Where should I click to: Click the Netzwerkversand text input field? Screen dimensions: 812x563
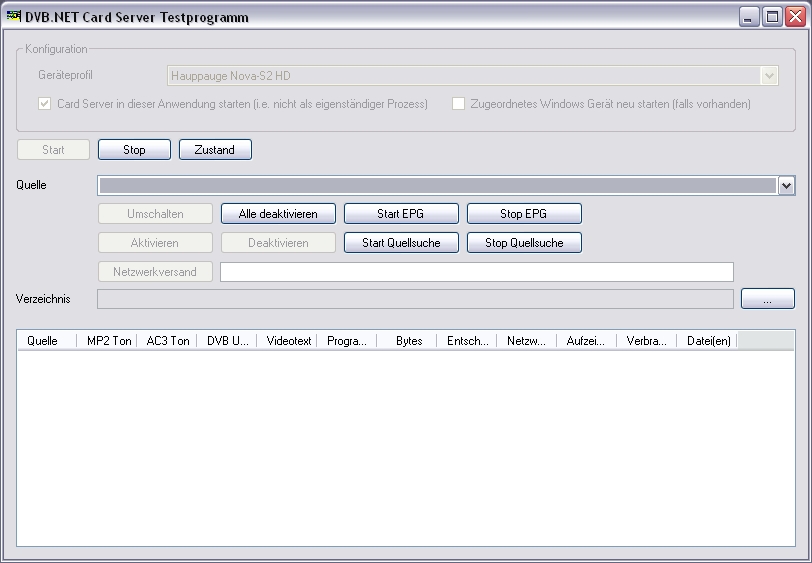(x=476, y=272)
